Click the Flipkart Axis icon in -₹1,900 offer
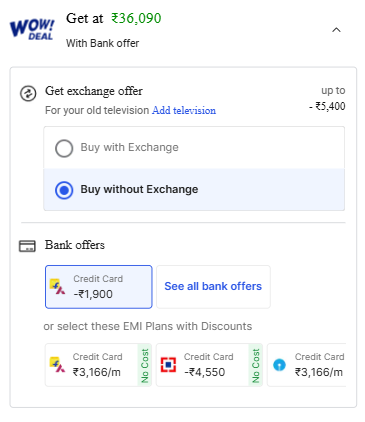This screenshot has width=365, height=422. coord(57,286)
